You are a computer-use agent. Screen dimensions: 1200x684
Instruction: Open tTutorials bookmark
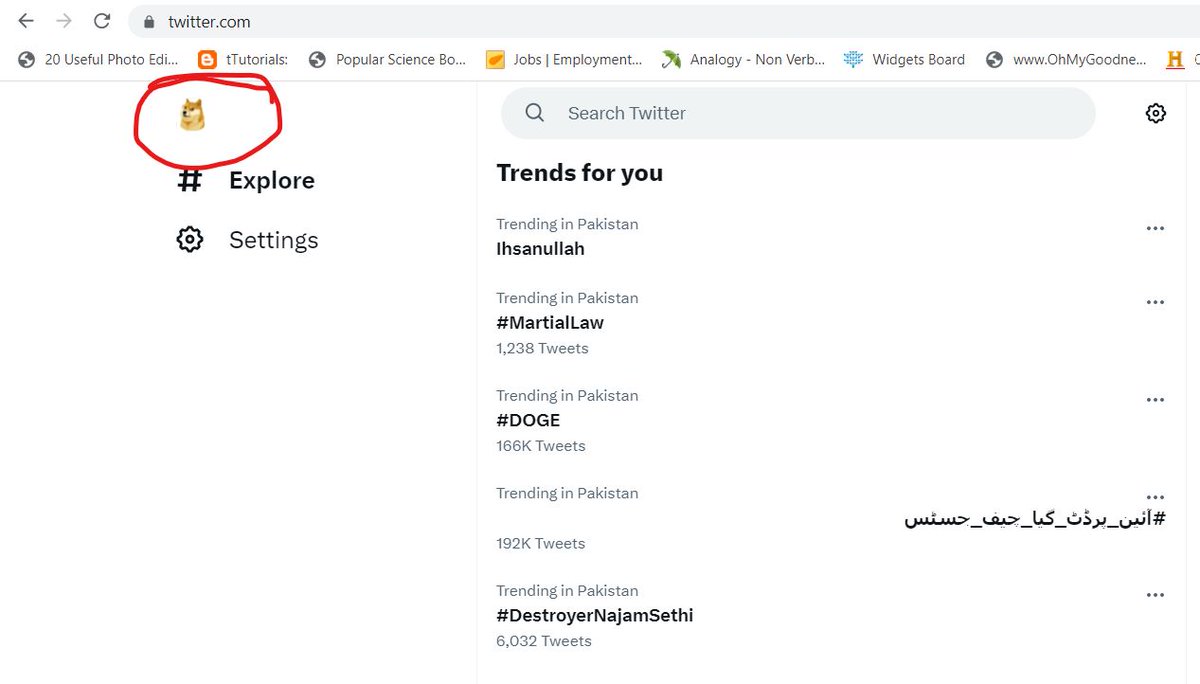(x=243, y=59)
